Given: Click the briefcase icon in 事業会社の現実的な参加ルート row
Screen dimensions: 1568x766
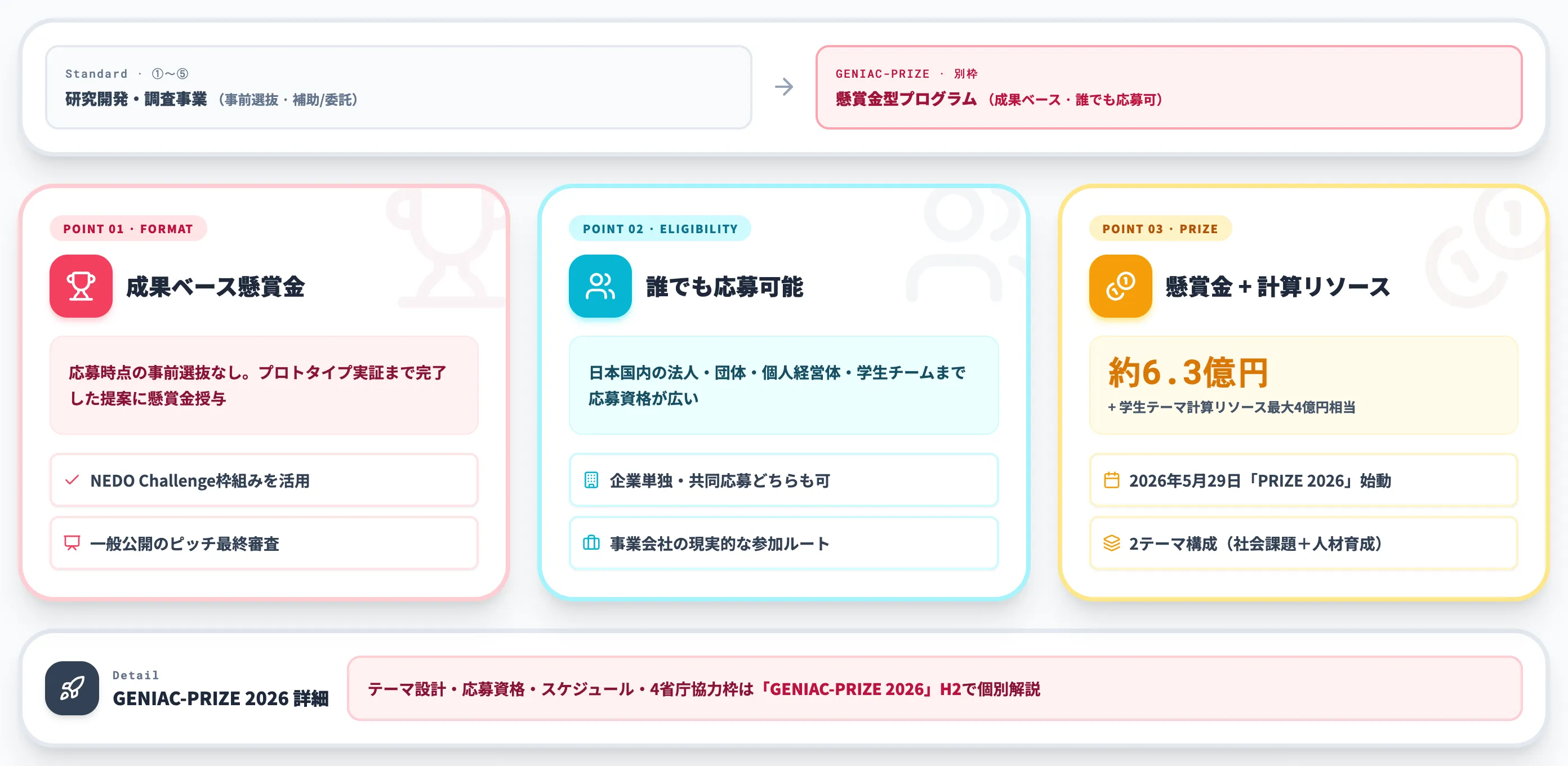Looking at the screenshot, I should click(x=591, y=543).
